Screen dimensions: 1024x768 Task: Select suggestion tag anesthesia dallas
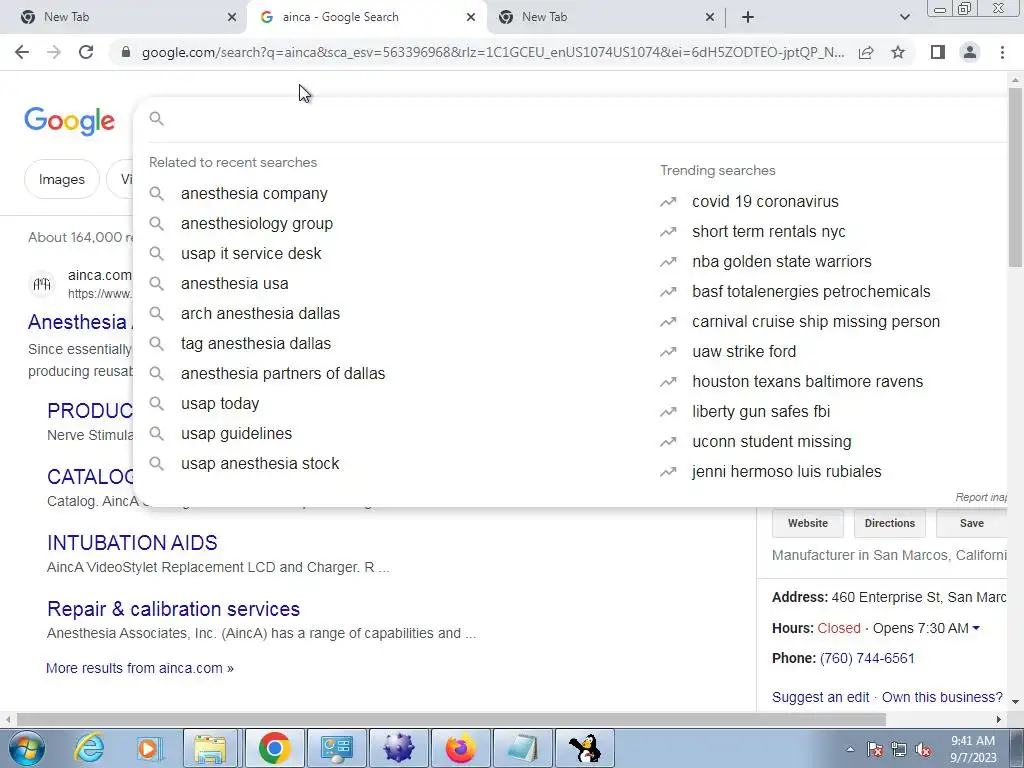(x=256, y=344)
